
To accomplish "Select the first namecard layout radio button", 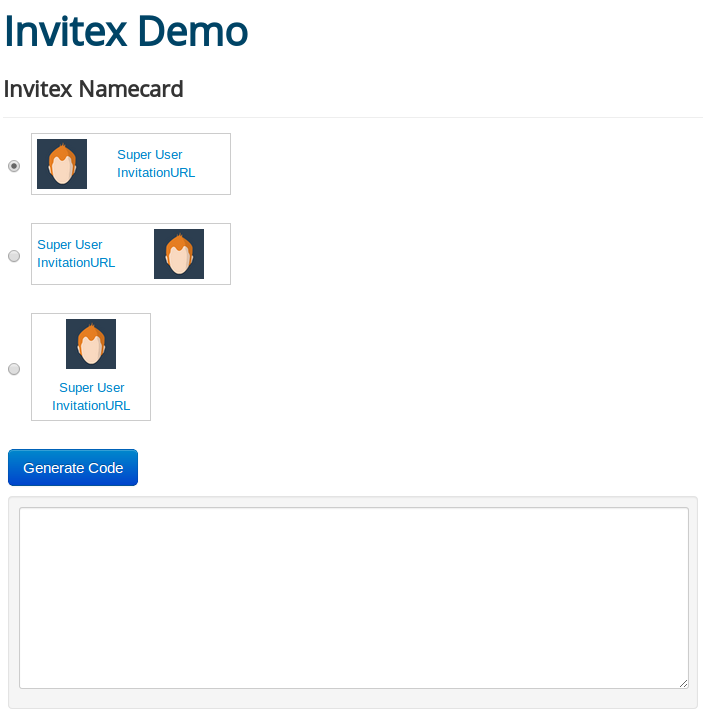I will point(14,166).
